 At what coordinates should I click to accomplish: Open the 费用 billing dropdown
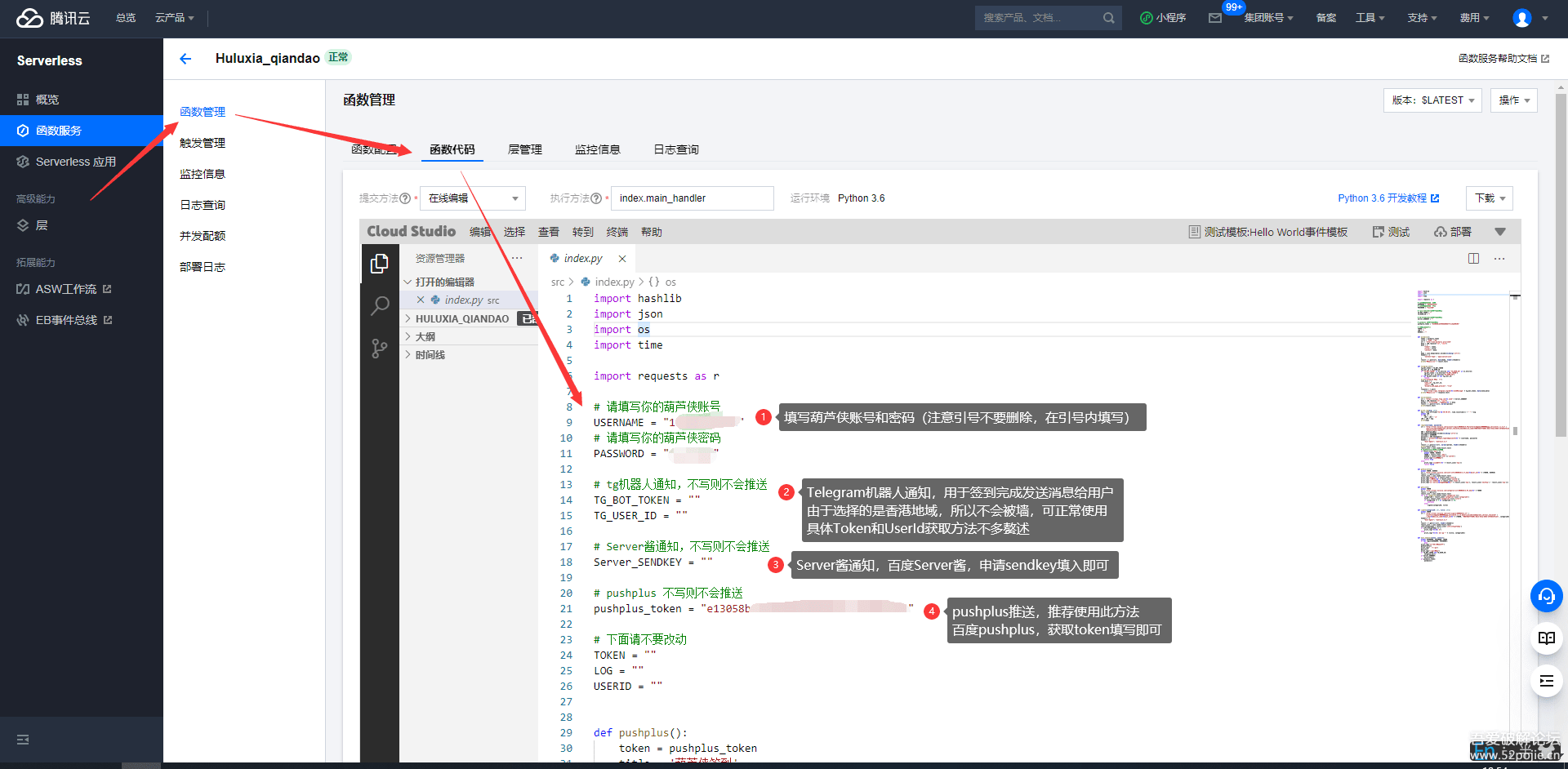point(1475,18)
